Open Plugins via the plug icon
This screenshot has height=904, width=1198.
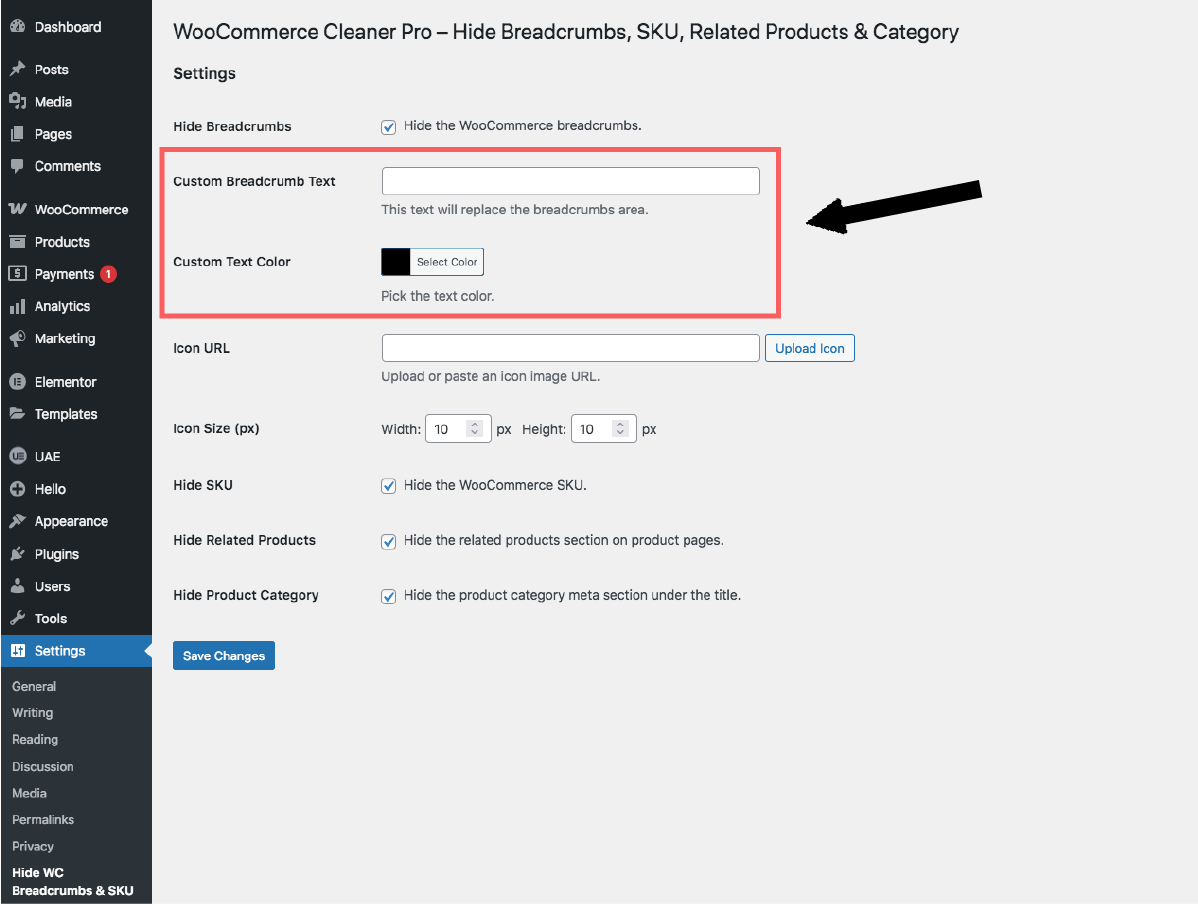(x=17, y=554)
